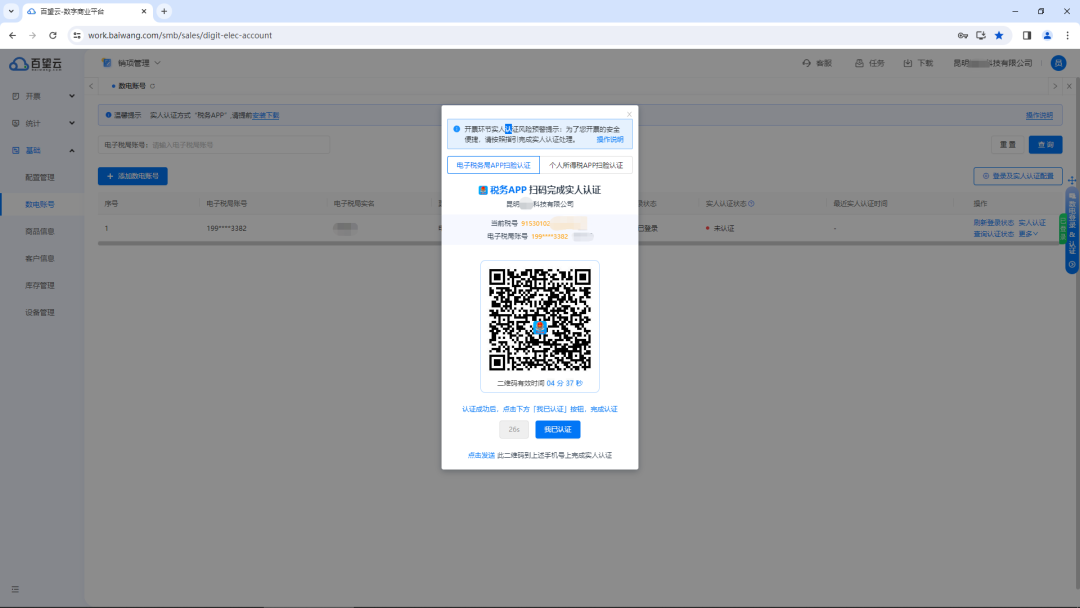Open 商品信息 in sidebar
The height and width of the screenshot is (608, 1080).
click(40, 231)
